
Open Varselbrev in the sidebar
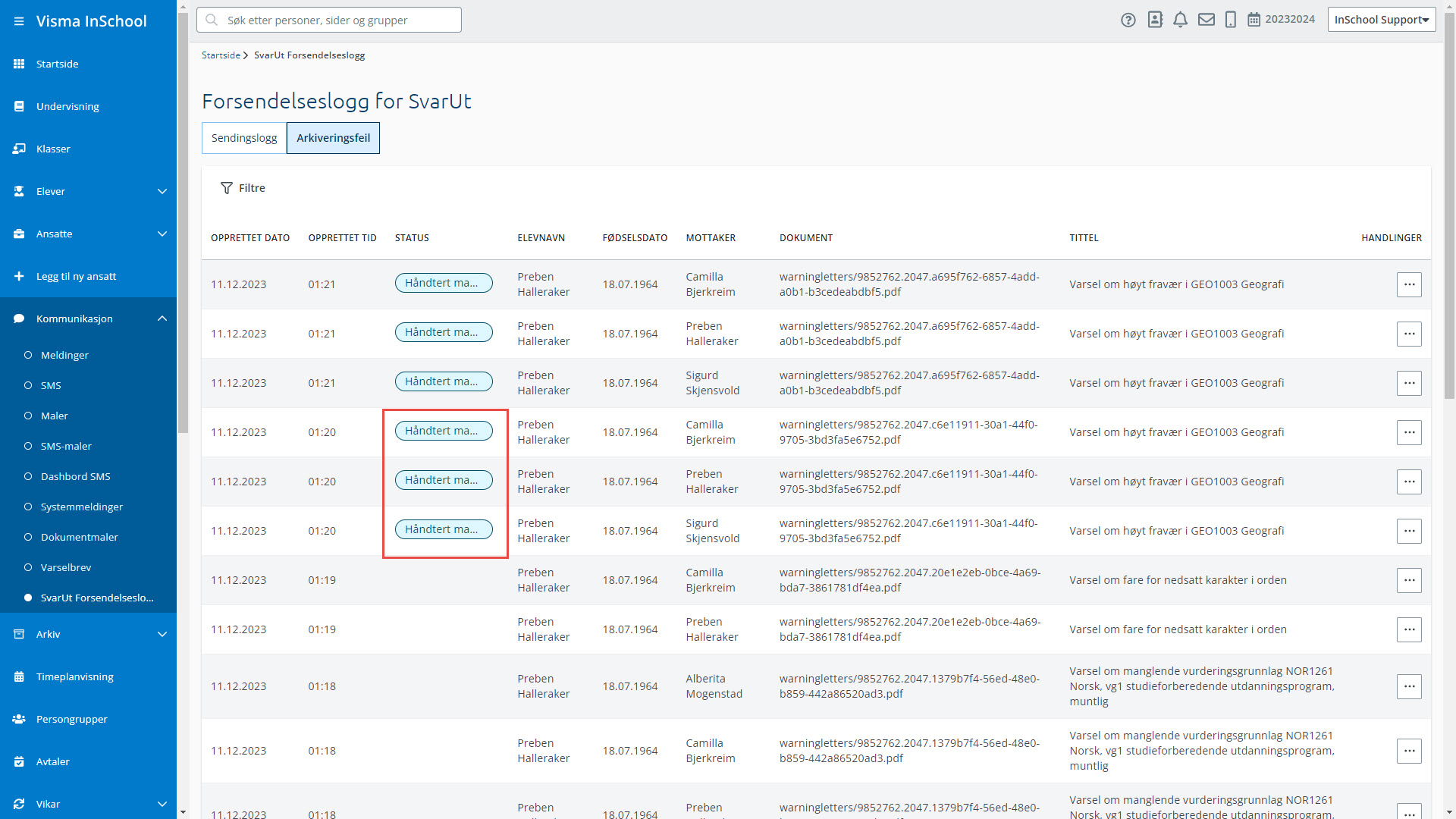pos(65,567)
